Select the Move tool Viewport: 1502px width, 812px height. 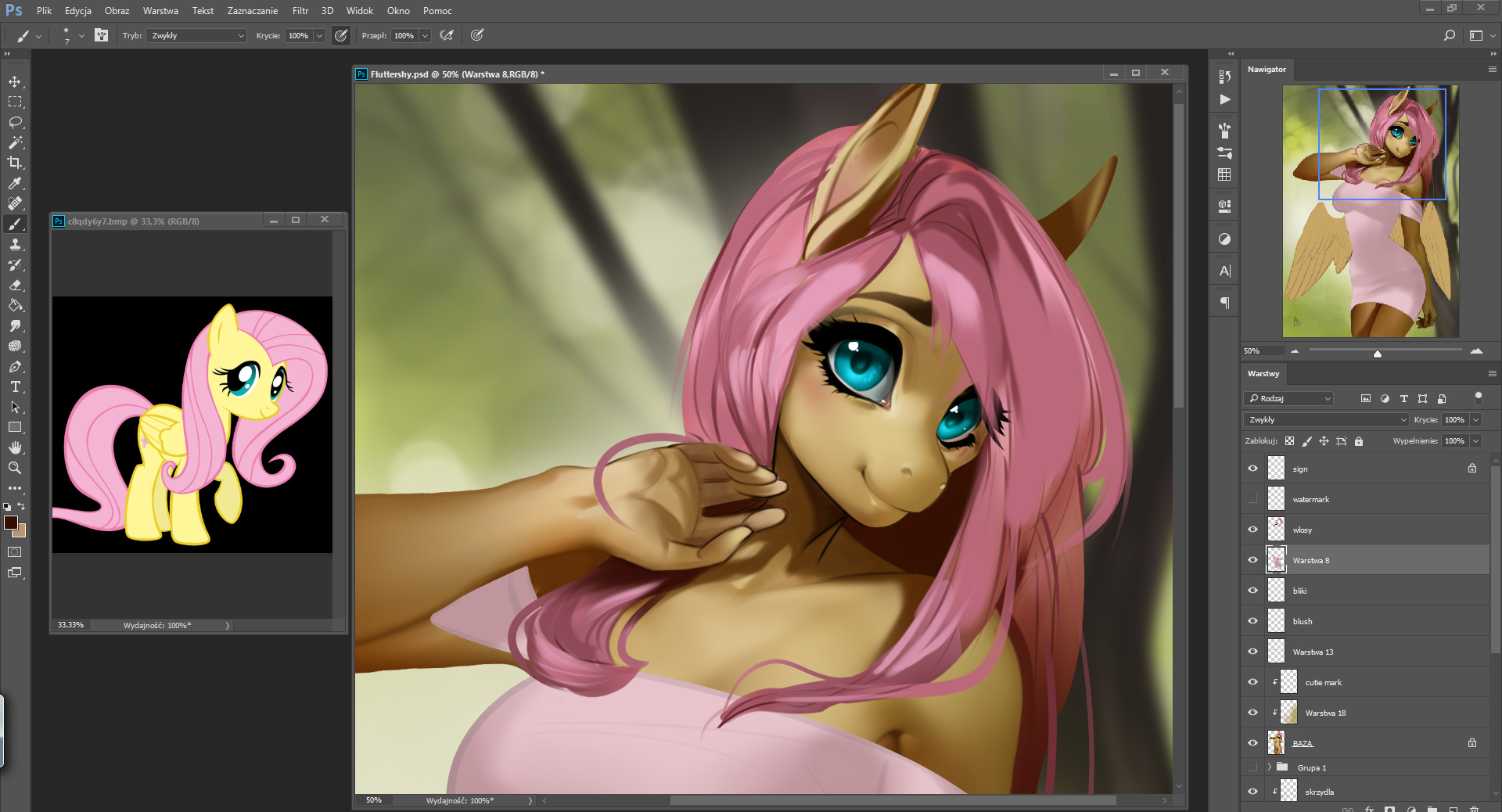tap(15, 81)
